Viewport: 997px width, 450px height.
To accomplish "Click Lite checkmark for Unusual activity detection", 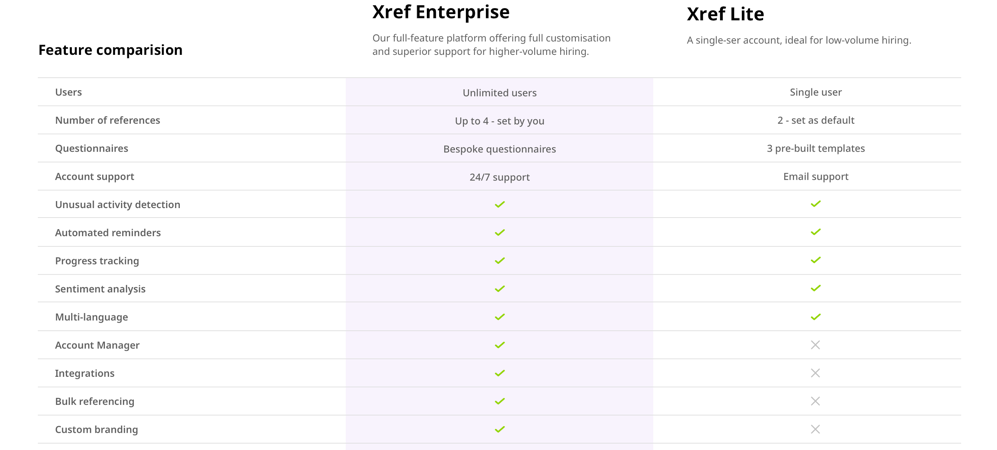I will coord(816,204).
